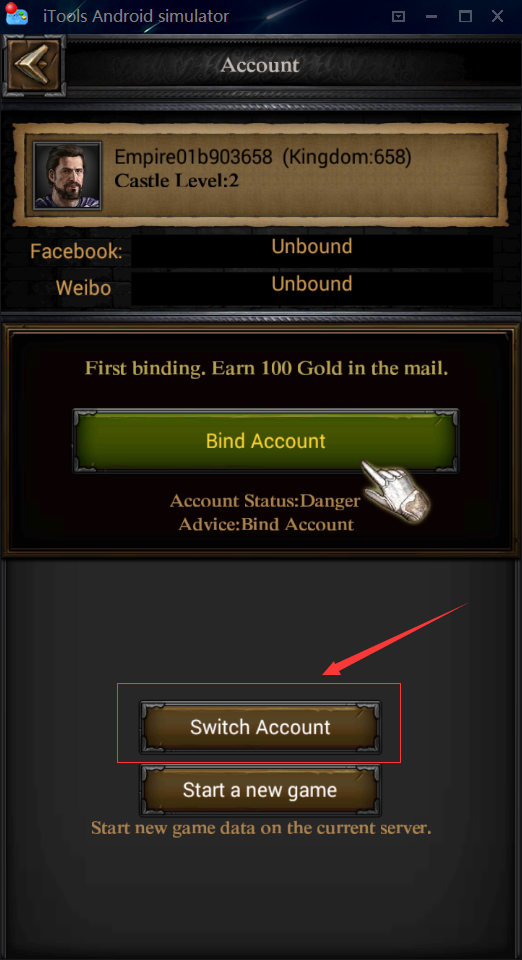Click the red arrow annotation
Screen dimensions: 522x960
click(x=395, y=638)
